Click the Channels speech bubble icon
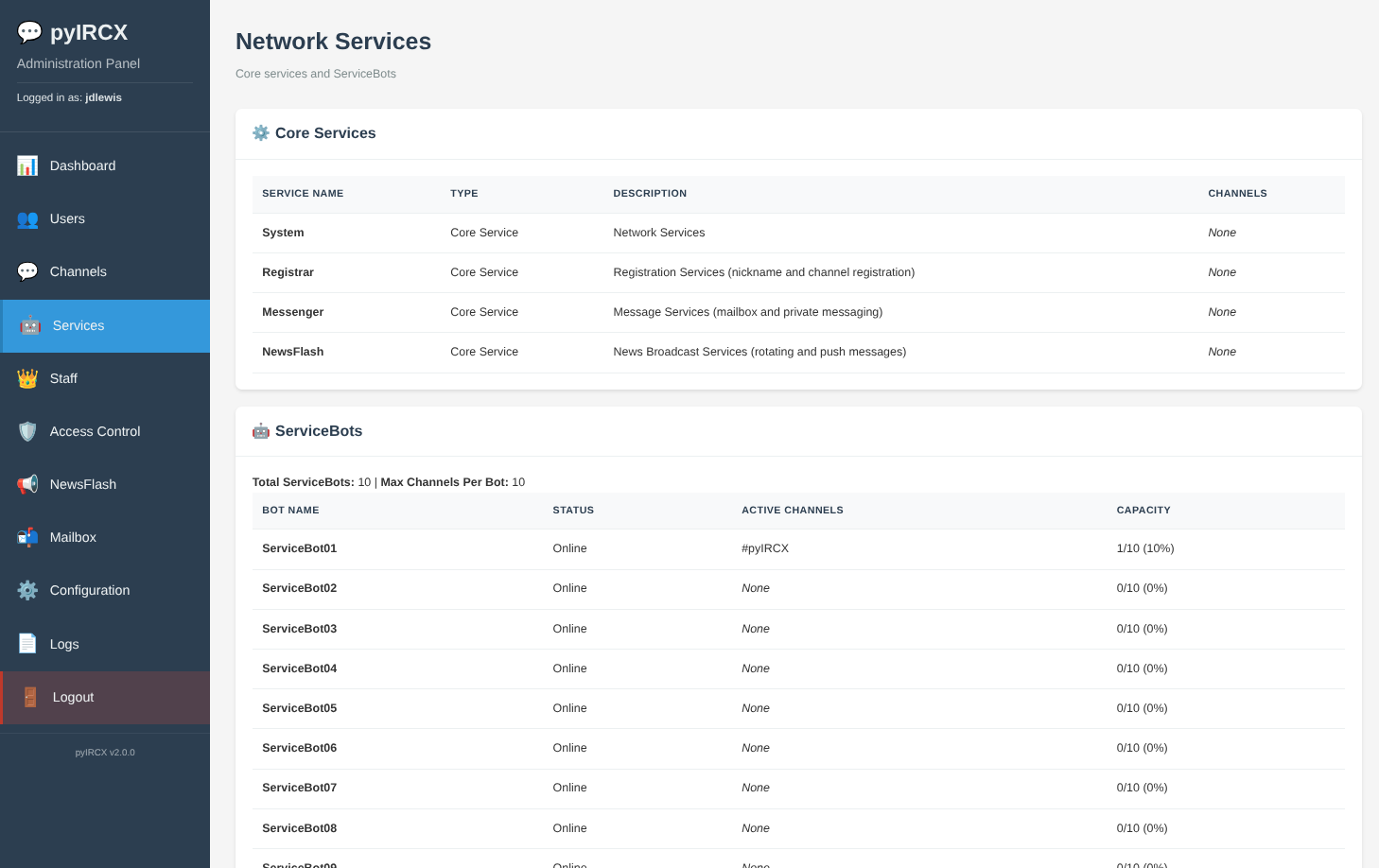 tap(27, 272)
